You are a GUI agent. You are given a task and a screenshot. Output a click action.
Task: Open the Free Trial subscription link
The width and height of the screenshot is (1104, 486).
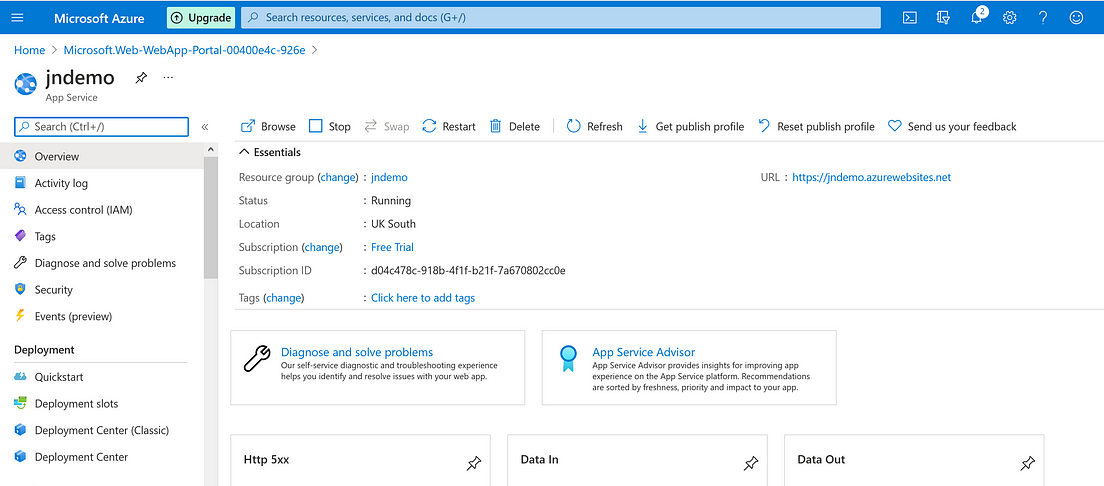[x=392, y=247]
